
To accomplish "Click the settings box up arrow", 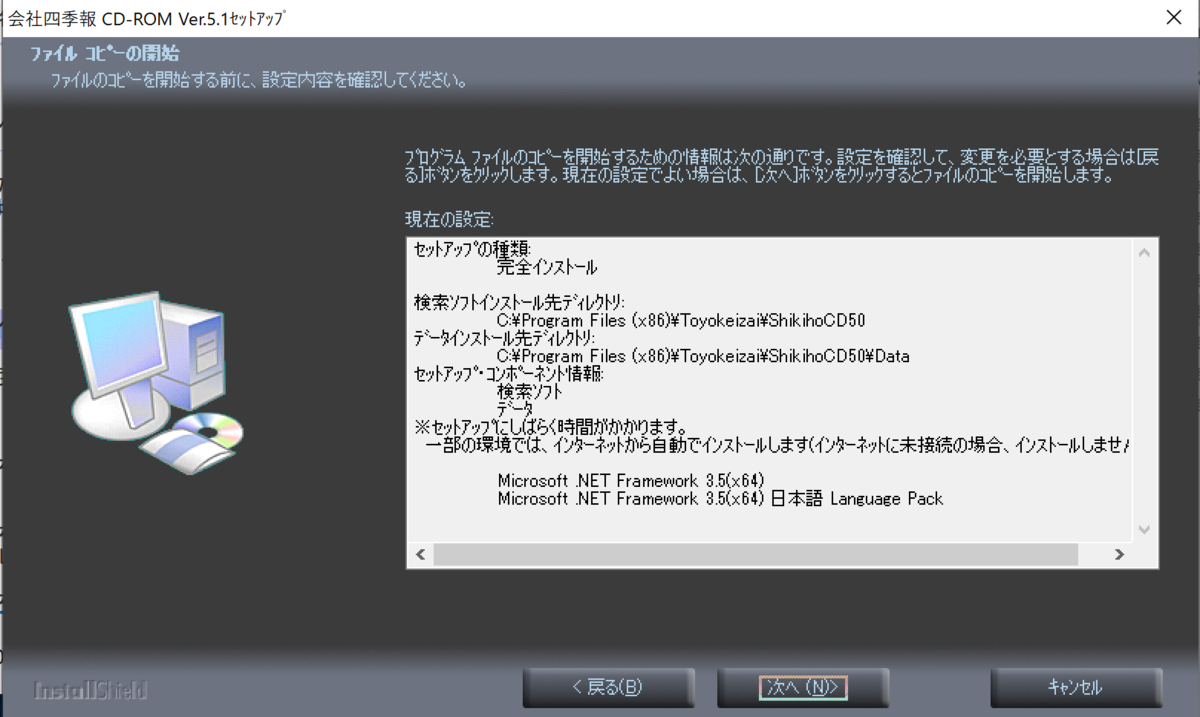I will pyautogui.click(x=1145, y=254).
